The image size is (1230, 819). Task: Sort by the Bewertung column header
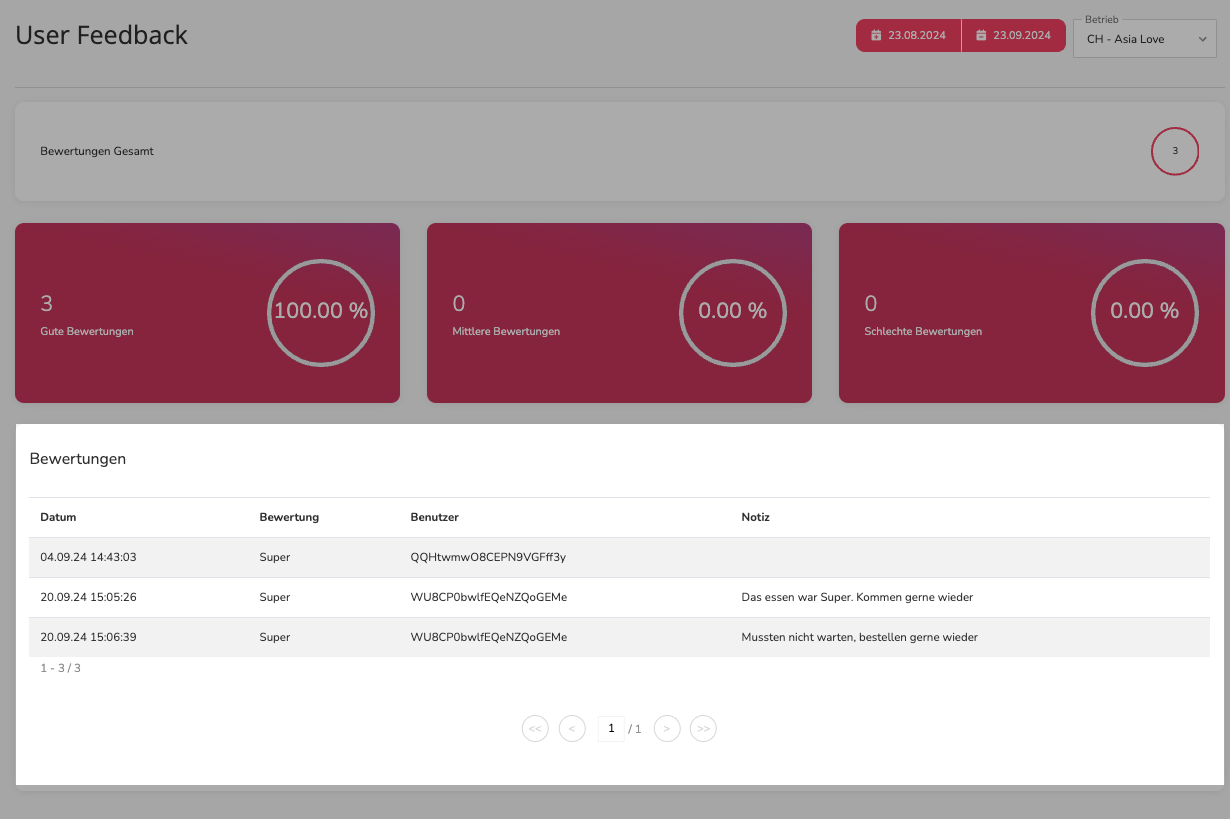tap(289, 517)
